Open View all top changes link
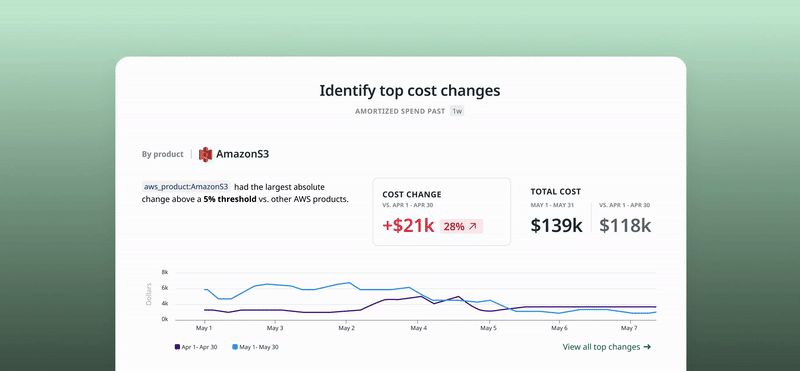Viewport: 800px width, 371px height. point(607,347)
